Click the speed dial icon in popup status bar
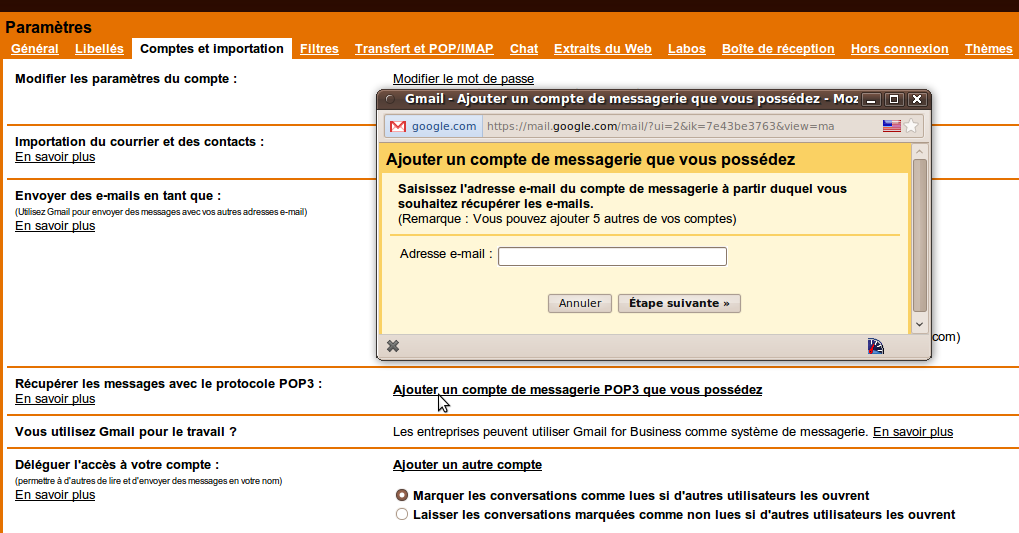1019x533 pixels. tap(875, 346)
